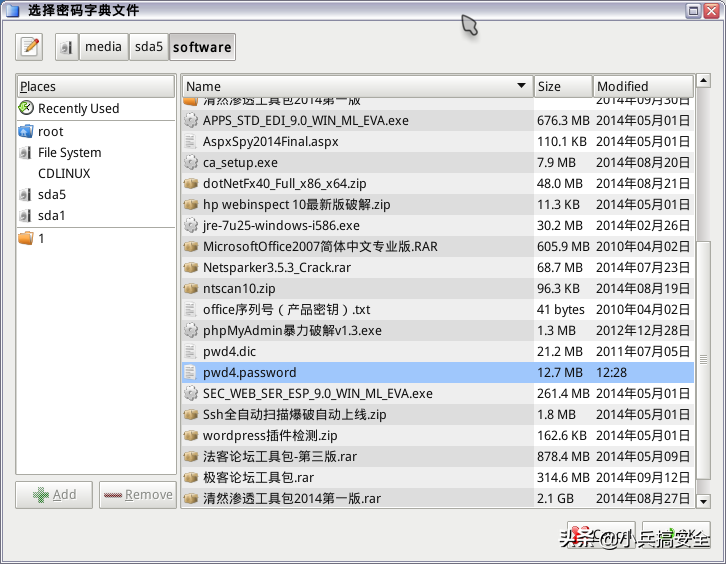Viewport: 726px width, 564px height.
Task: Click the file icon of pwd4.password
Action: (x=190, y=372)
